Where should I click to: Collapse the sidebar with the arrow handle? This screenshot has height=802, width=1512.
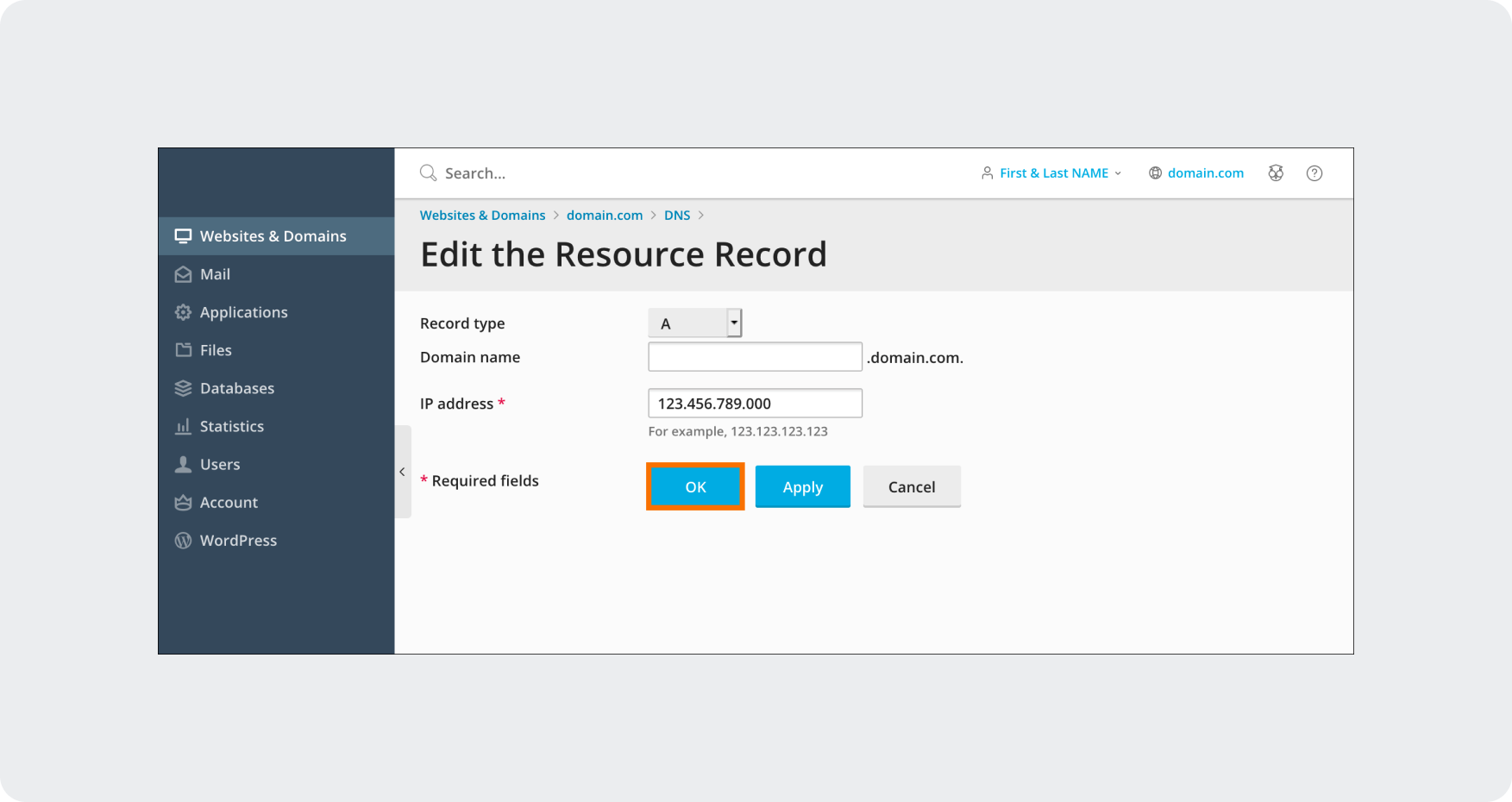click(x=403, y=472)
